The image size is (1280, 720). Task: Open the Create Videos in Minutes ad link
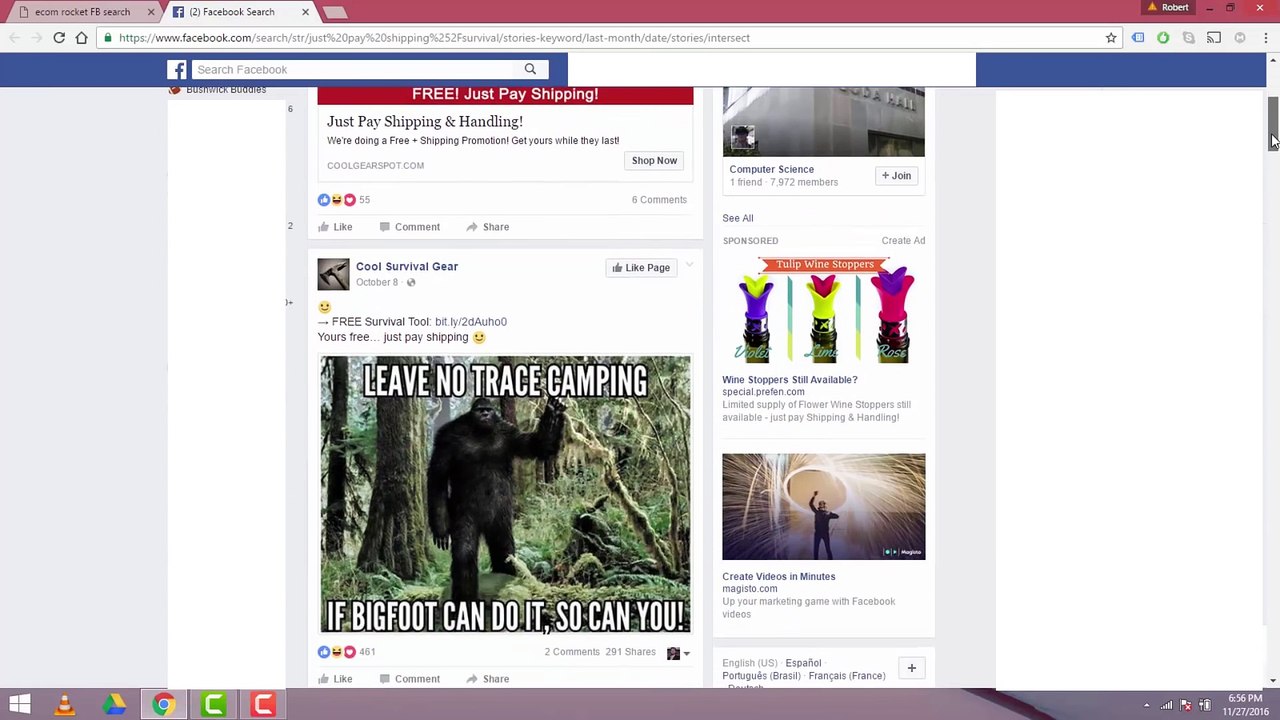779,577
